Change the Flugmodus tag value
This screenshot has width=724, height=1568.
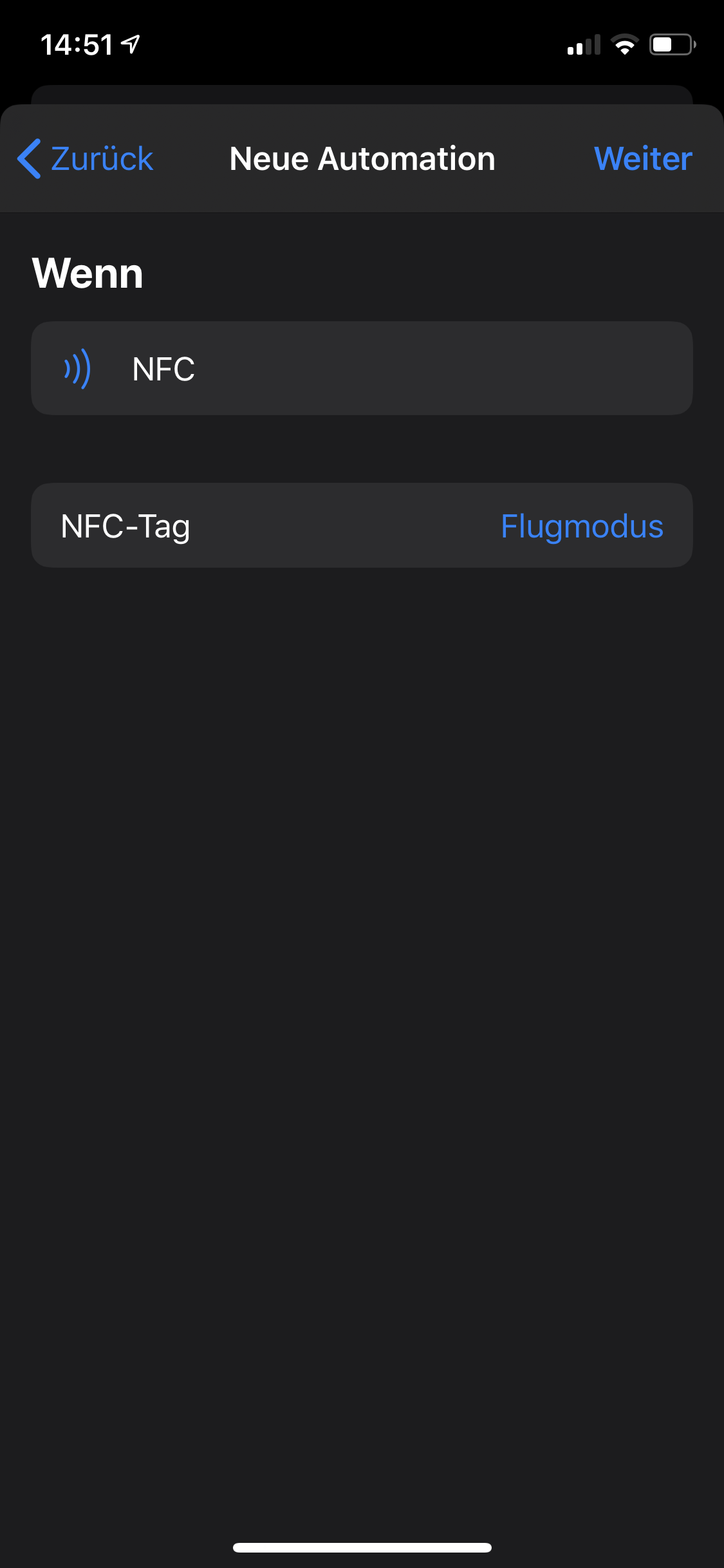point(582,526)
